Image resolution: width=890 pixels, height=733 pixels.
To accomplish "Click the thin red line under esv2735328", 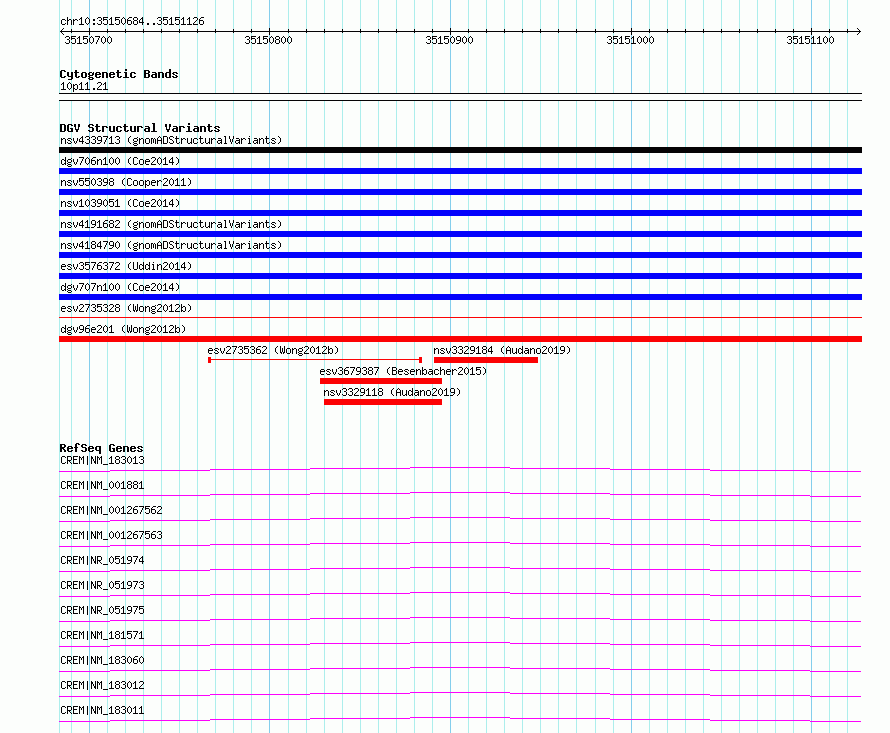I will pyautogui.click(x=460, y=318).
